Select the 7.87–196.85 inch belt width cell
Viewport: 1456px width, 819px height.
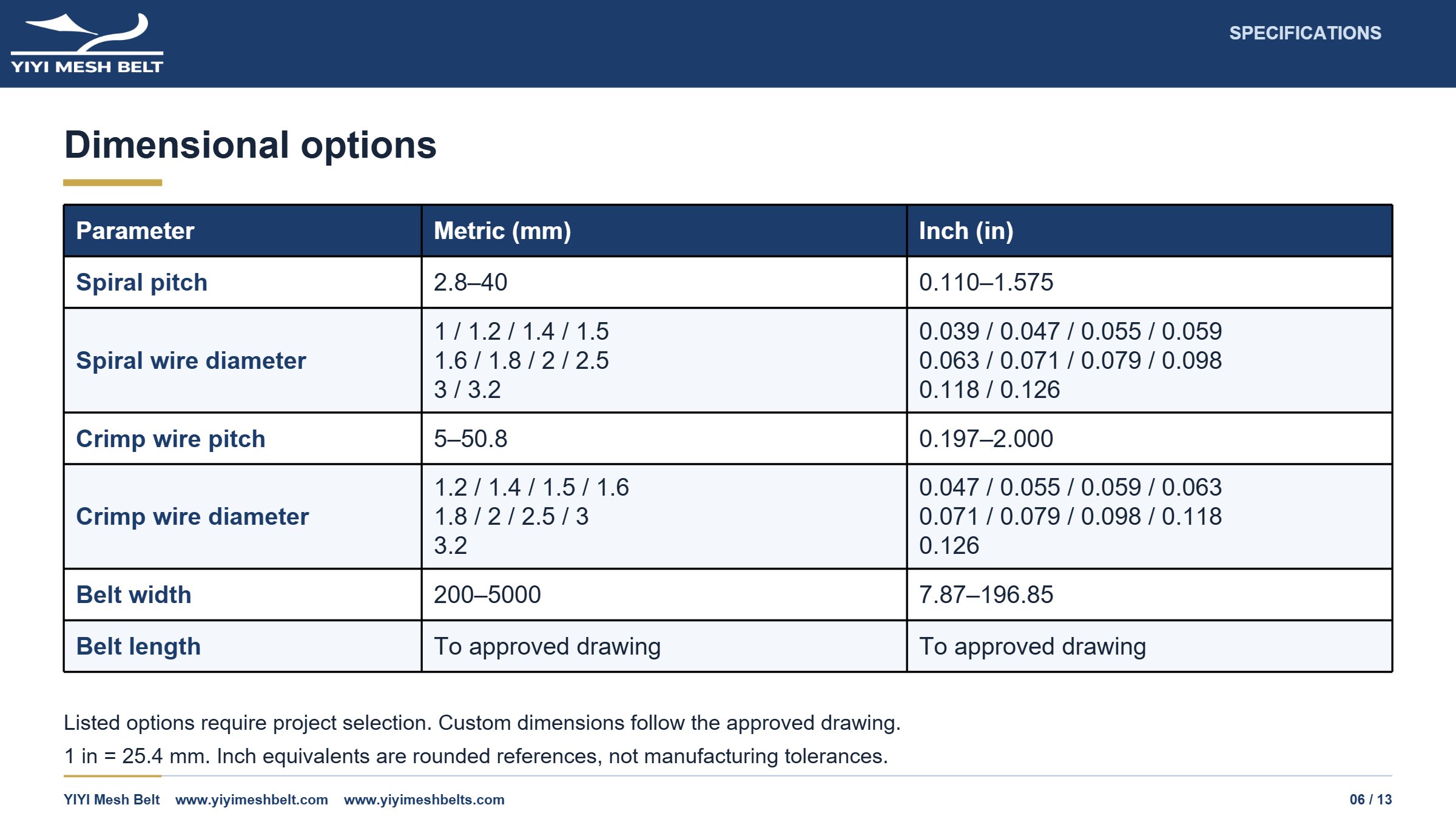(1150, 595)
